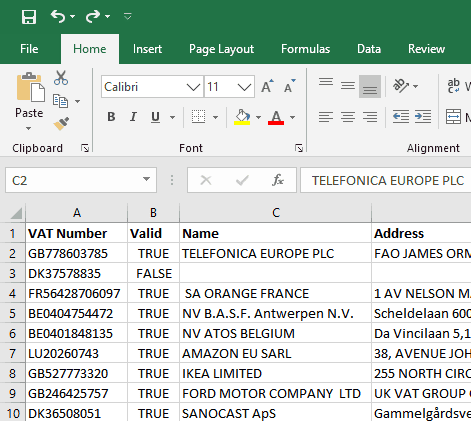Decrease cell indent

(x=401, y=117)
